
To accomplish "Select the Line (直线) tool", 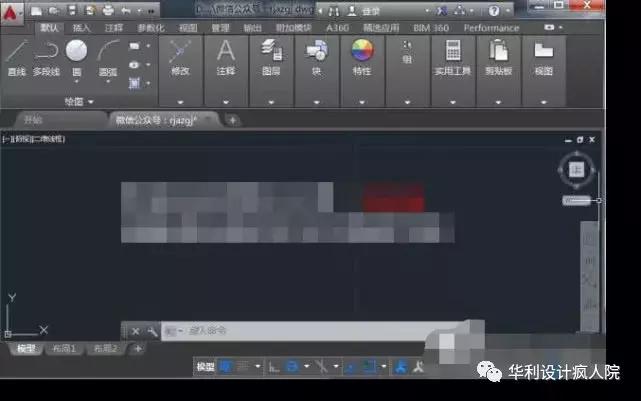I will pos(17,58).
